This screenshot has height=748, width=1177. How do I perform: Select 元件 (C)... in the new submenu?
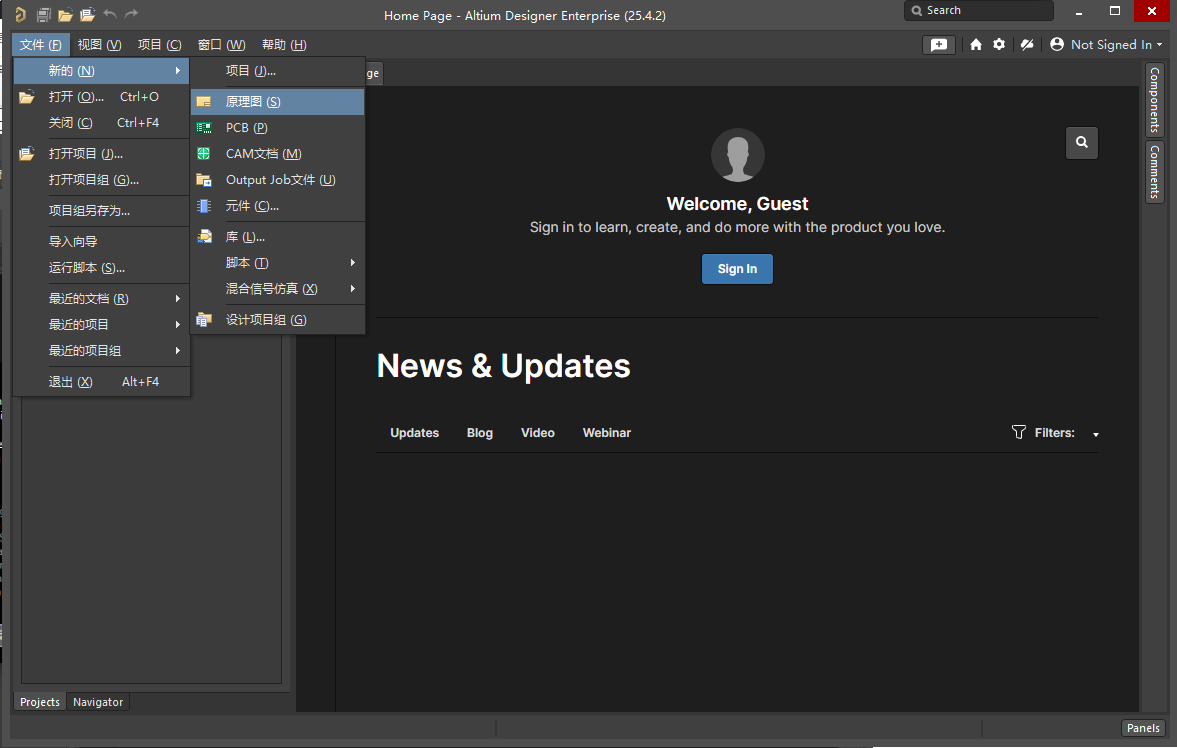[x=278, y=206]
